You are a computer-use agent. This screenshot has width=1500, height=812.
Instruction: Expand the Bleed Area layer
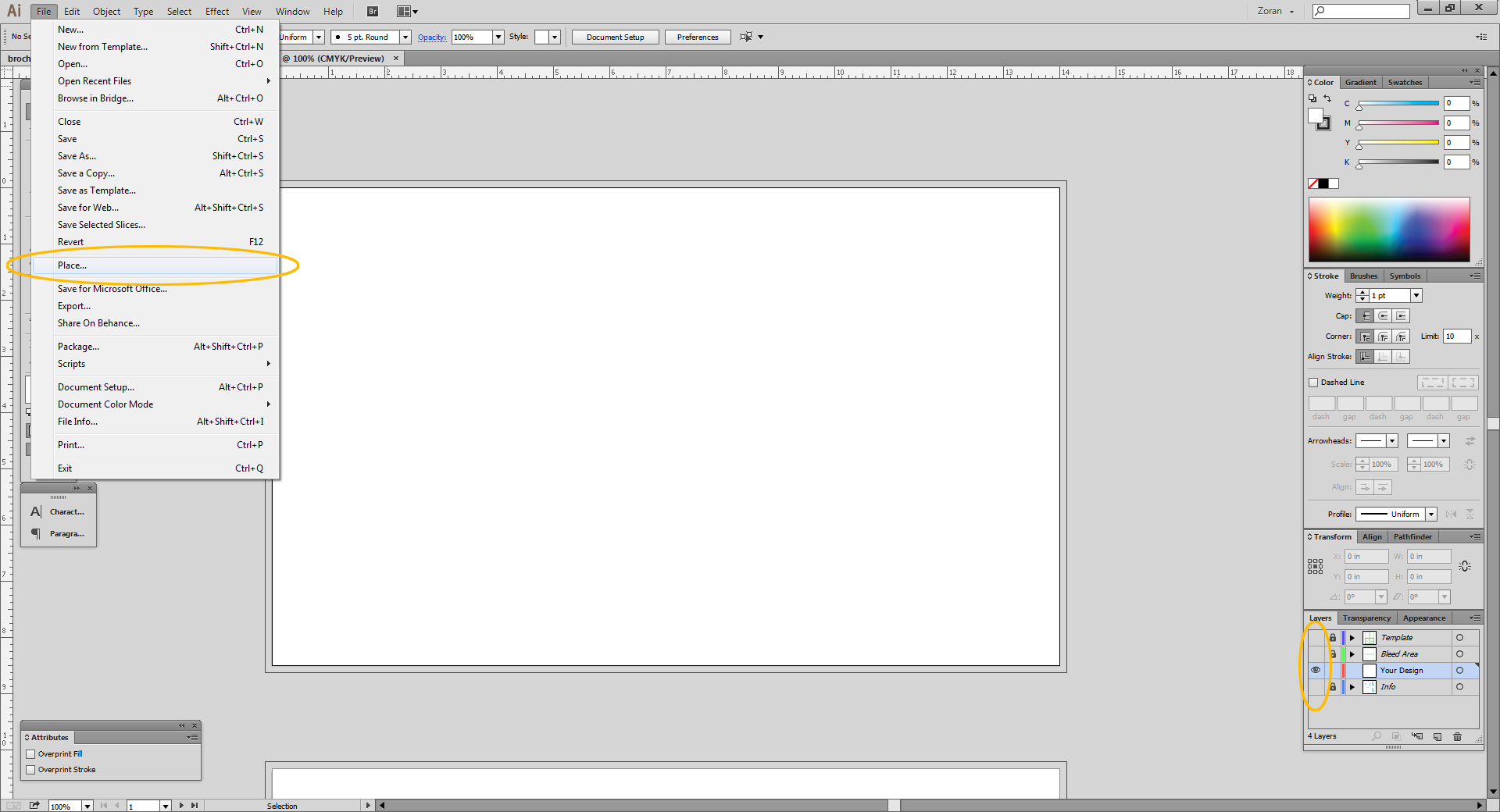[x=1352, y=654]
